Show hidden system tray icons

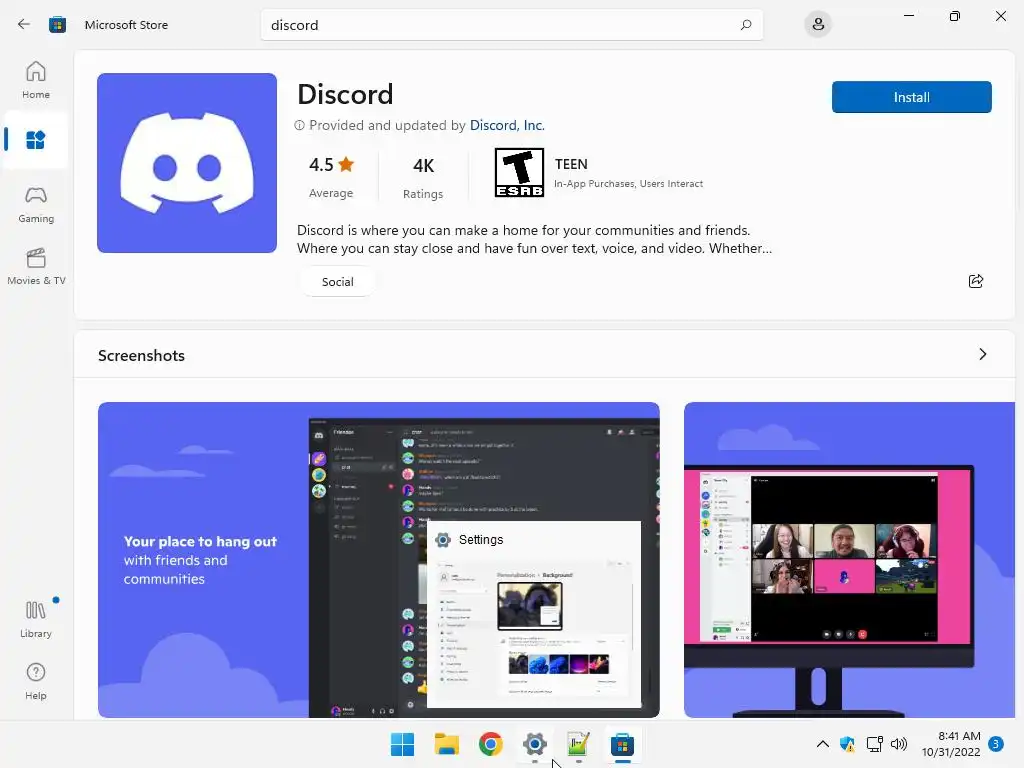coord(823,744)
